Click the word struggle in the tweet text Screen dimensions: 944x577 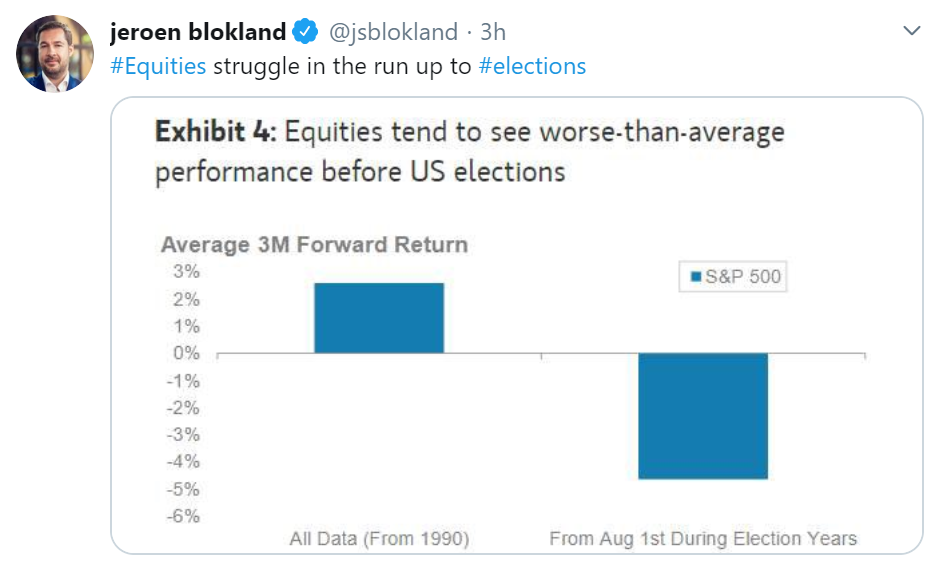[260, 67]
